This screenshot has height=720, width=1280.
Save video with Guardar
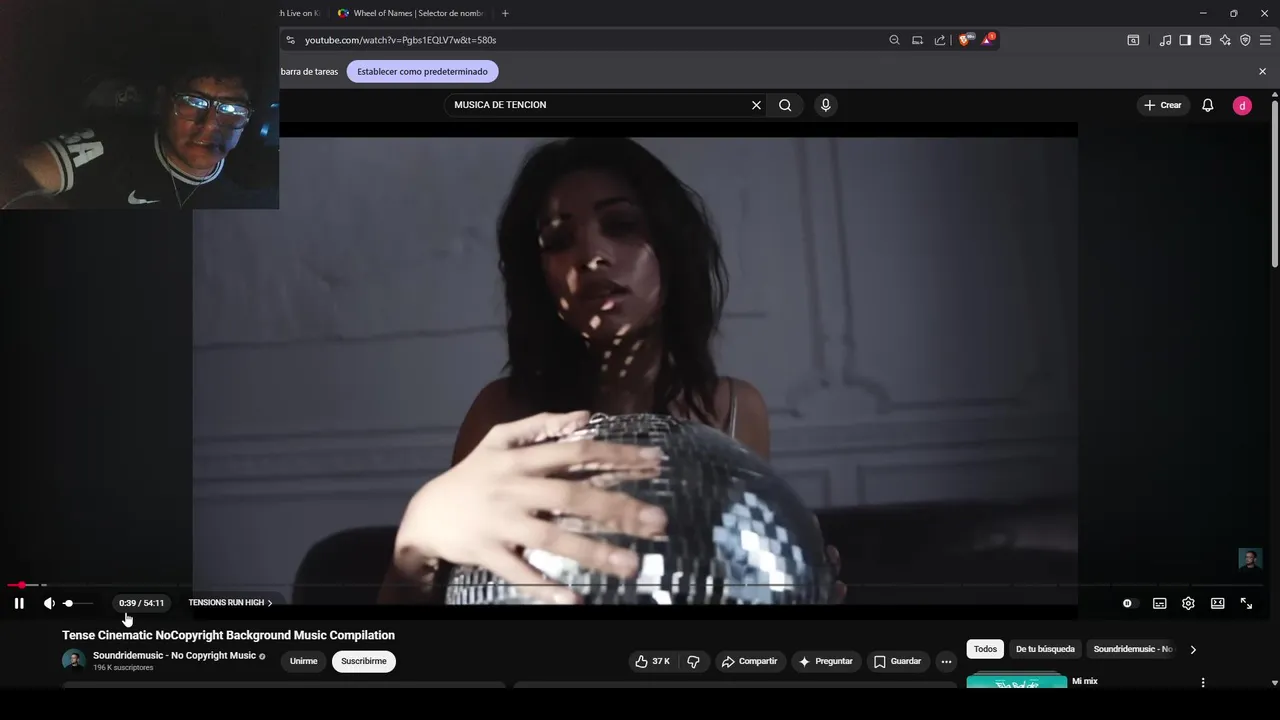tap(897, 661)
